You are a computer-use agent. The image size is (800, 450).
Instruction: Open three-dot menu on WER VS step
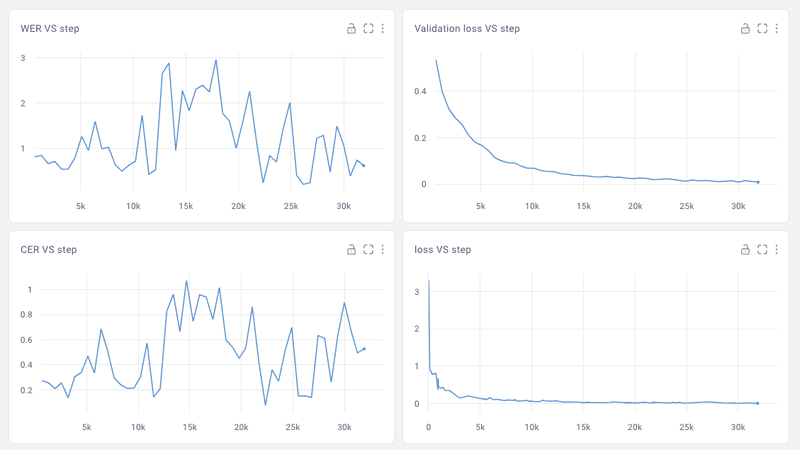click(x=383, y=29)
